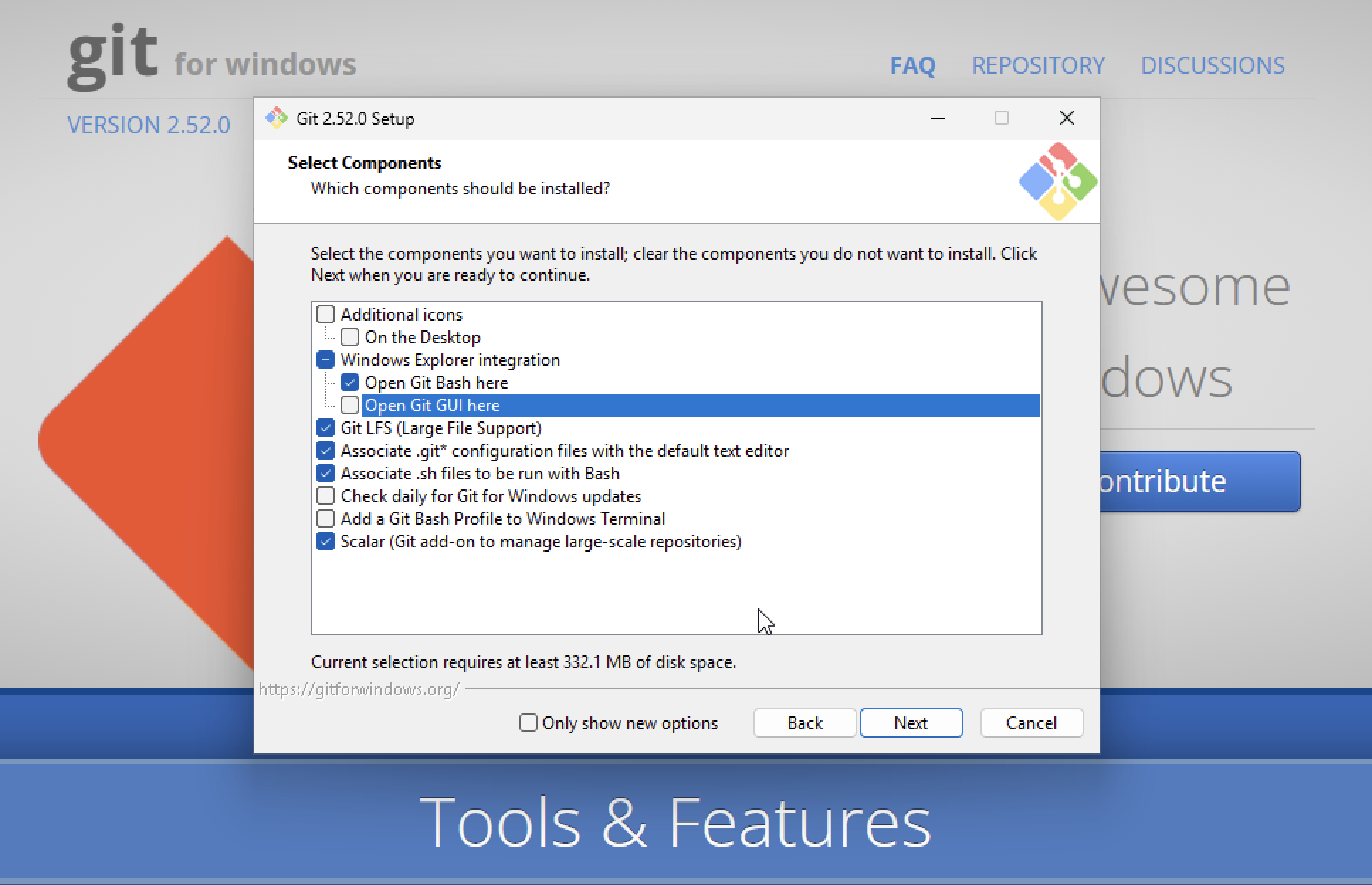Click the VERSION 2.52.0 link
Image resolution: width=1372 pixels, height=885 pixels.
tap(148, 125)
